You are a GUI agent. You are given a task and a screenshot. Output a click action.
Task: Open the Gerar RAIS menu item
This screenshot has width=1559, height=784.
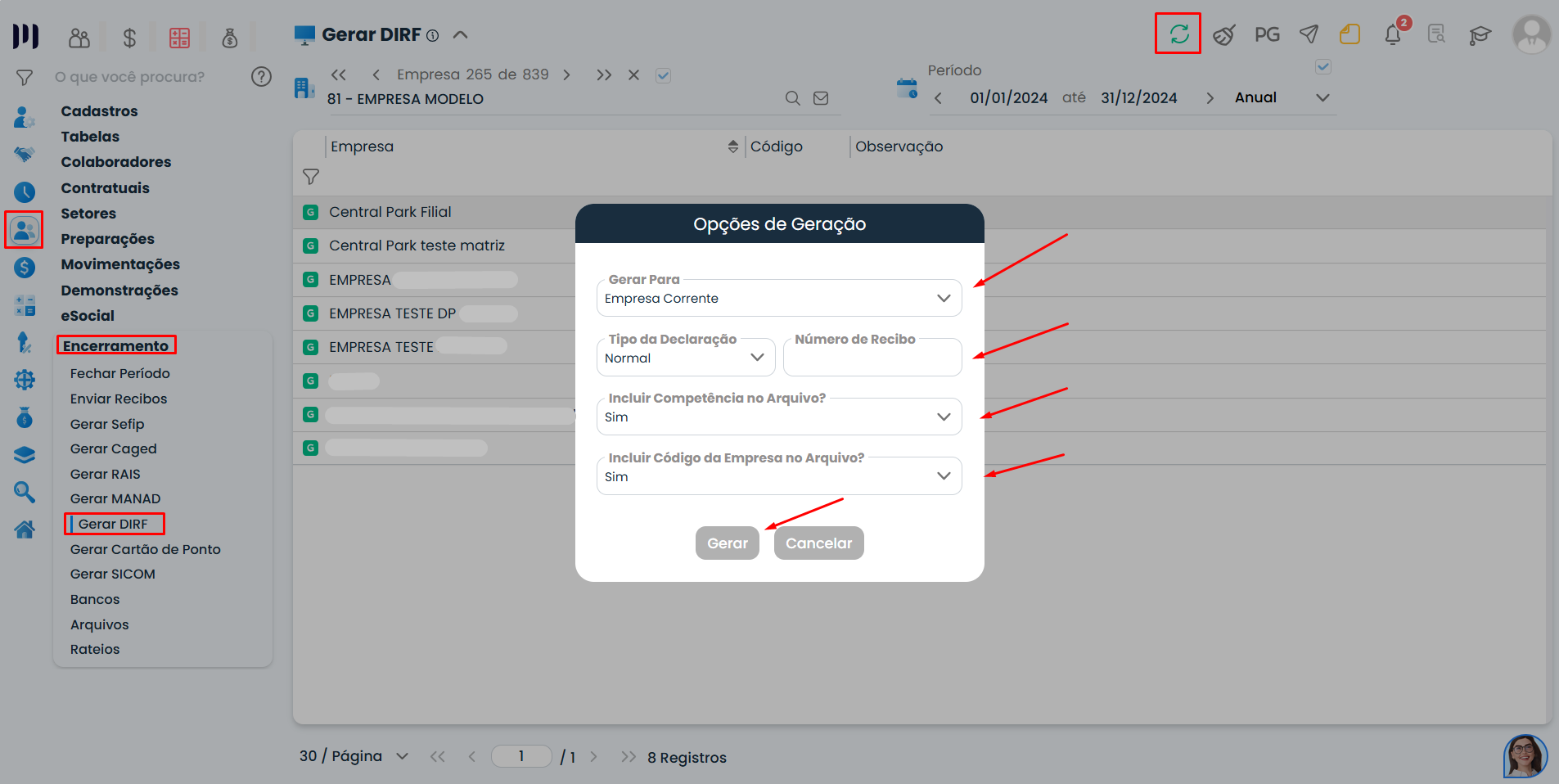106,474
